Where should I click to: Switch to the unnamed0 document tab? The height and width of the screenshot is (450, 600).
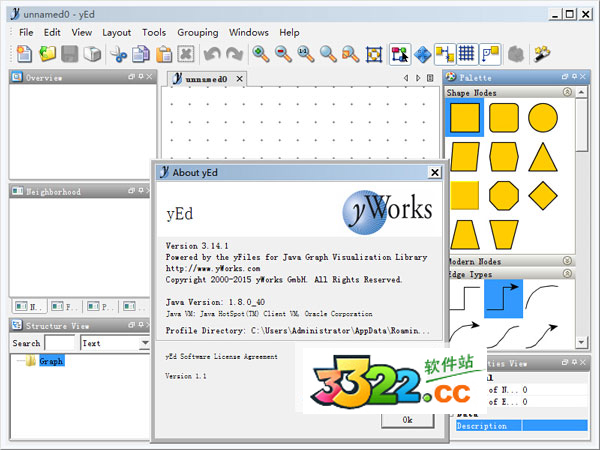point(206,79)
